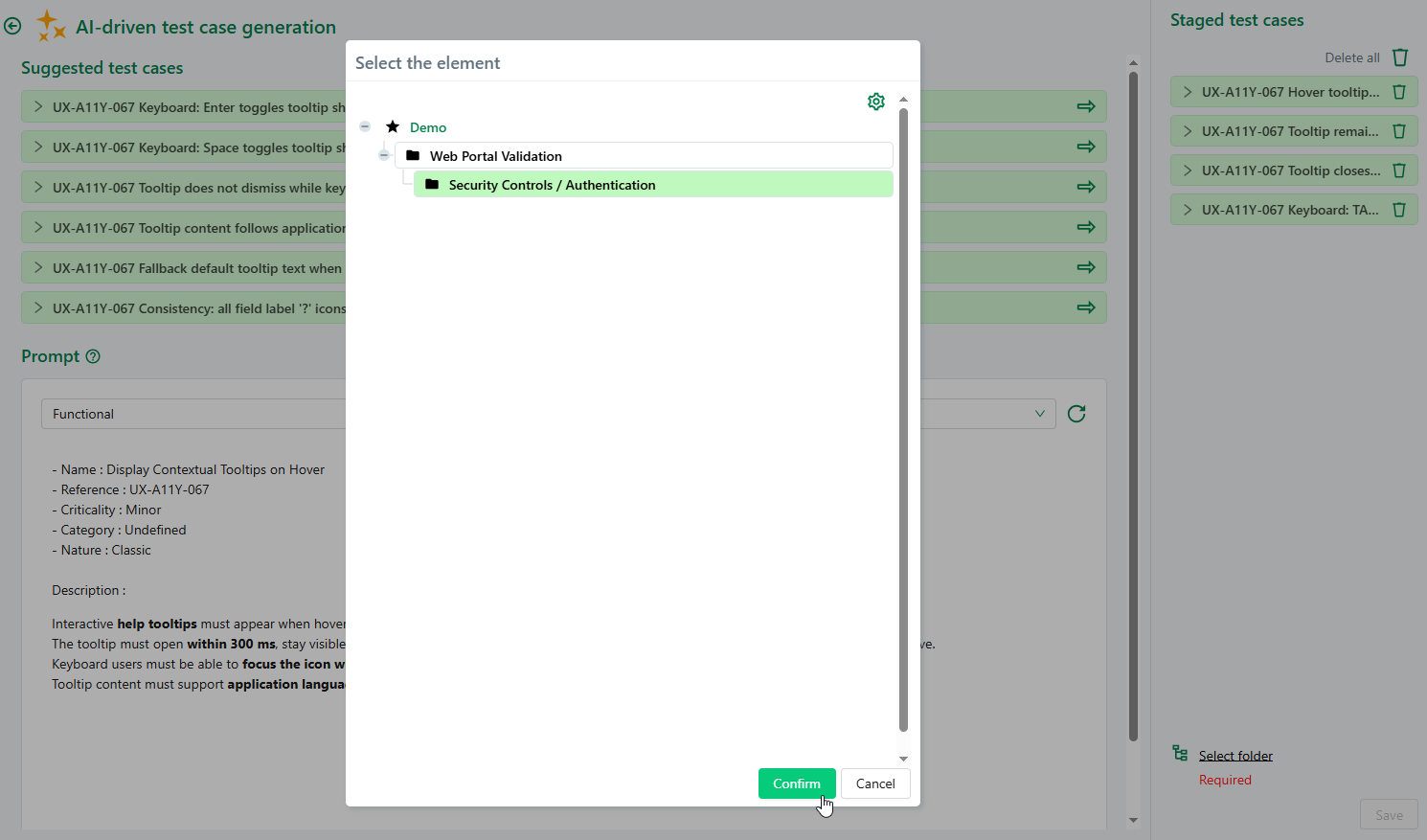
Task: Confirm the element selection
Action: (x=797, y=783)
